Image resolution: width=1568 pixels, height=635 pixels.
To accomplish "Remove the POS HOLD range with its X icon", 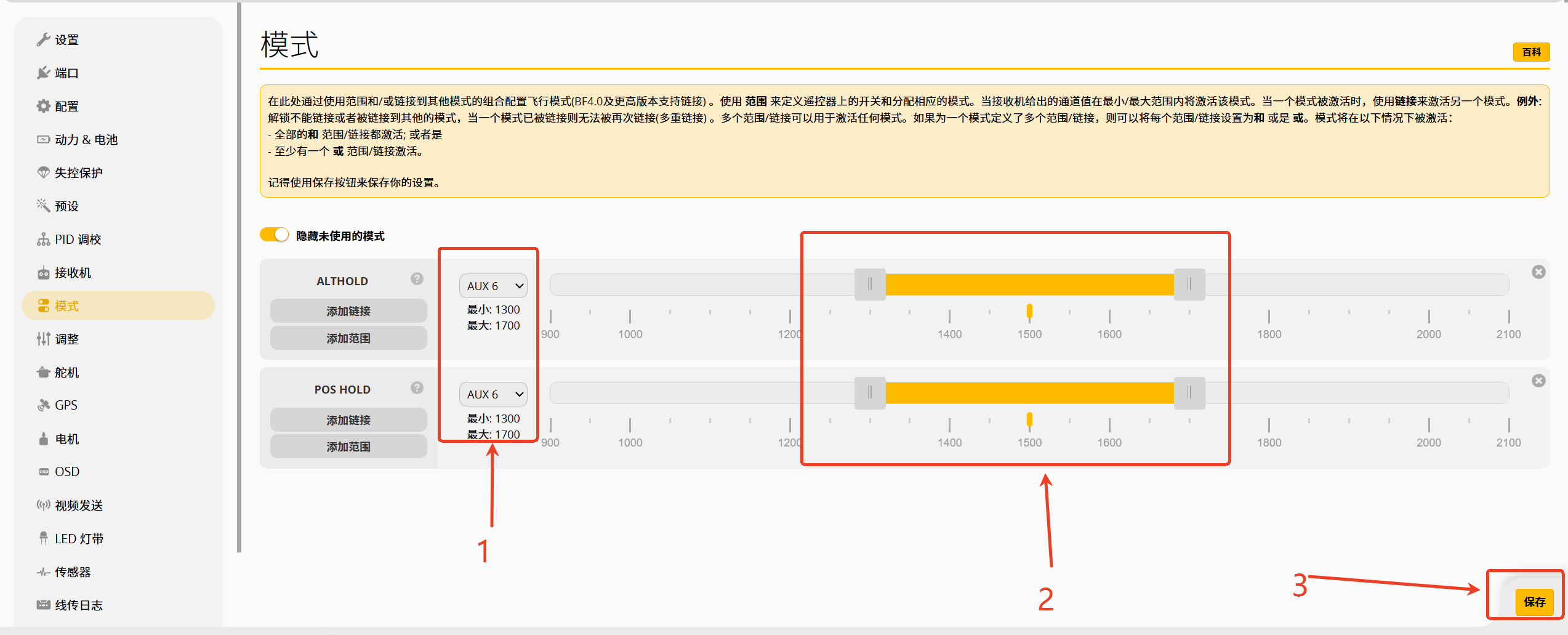I will click(1538, 381).
